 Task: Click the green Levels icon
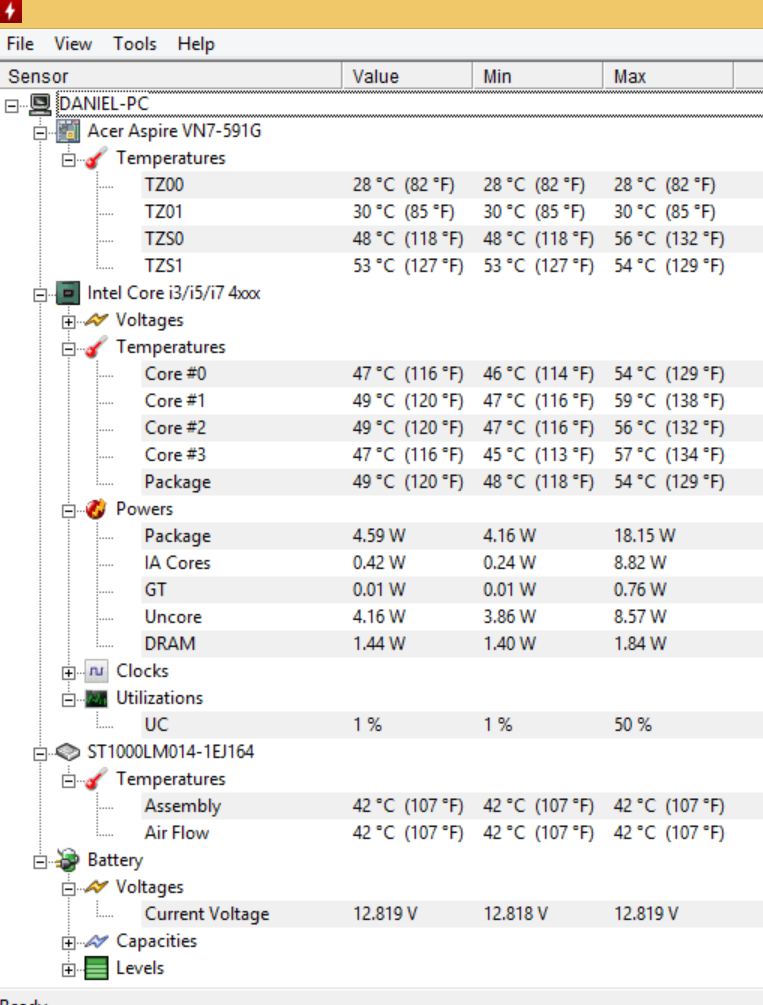click(x=97, y=968)
